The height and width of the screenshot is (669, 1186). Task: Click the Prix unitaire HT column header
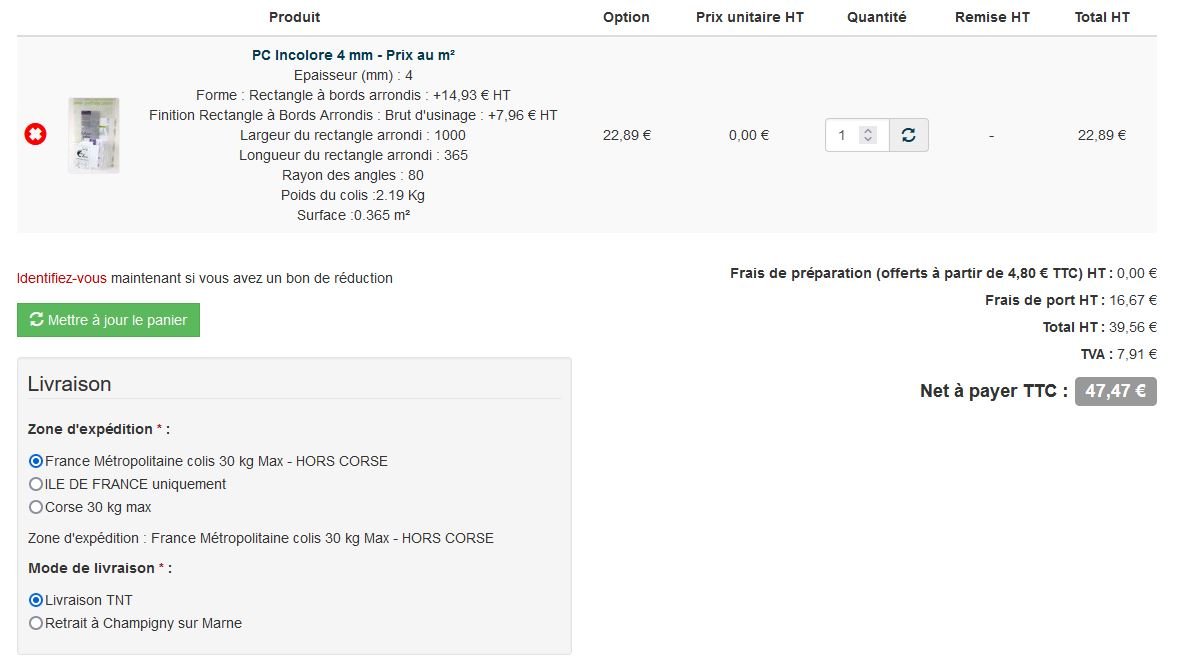[x=749, y=17]
